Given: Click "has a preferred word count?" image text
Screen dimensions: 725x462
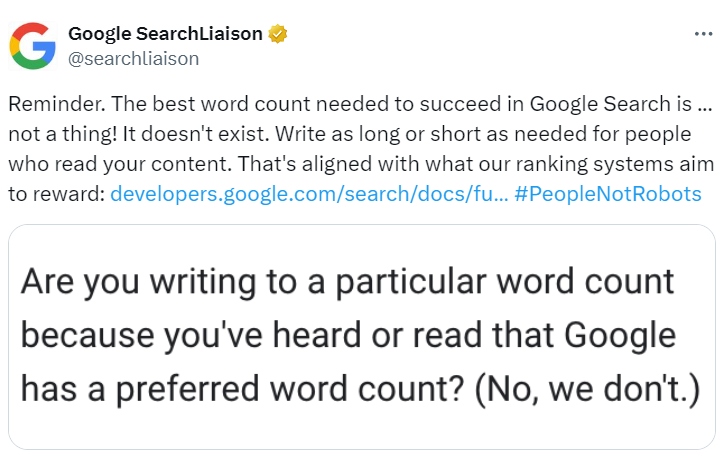Looking at the screenshot, I should (242, 389).
